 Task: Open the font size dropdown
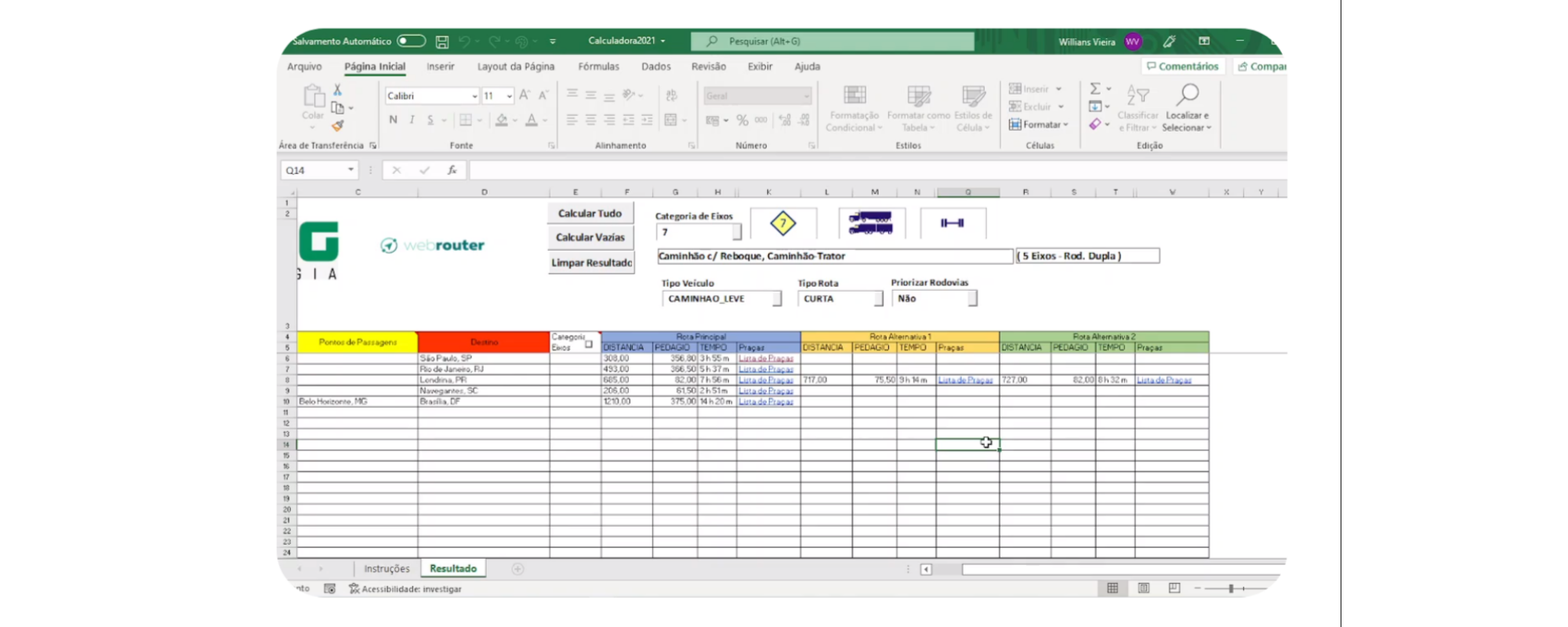pos(509,96)
